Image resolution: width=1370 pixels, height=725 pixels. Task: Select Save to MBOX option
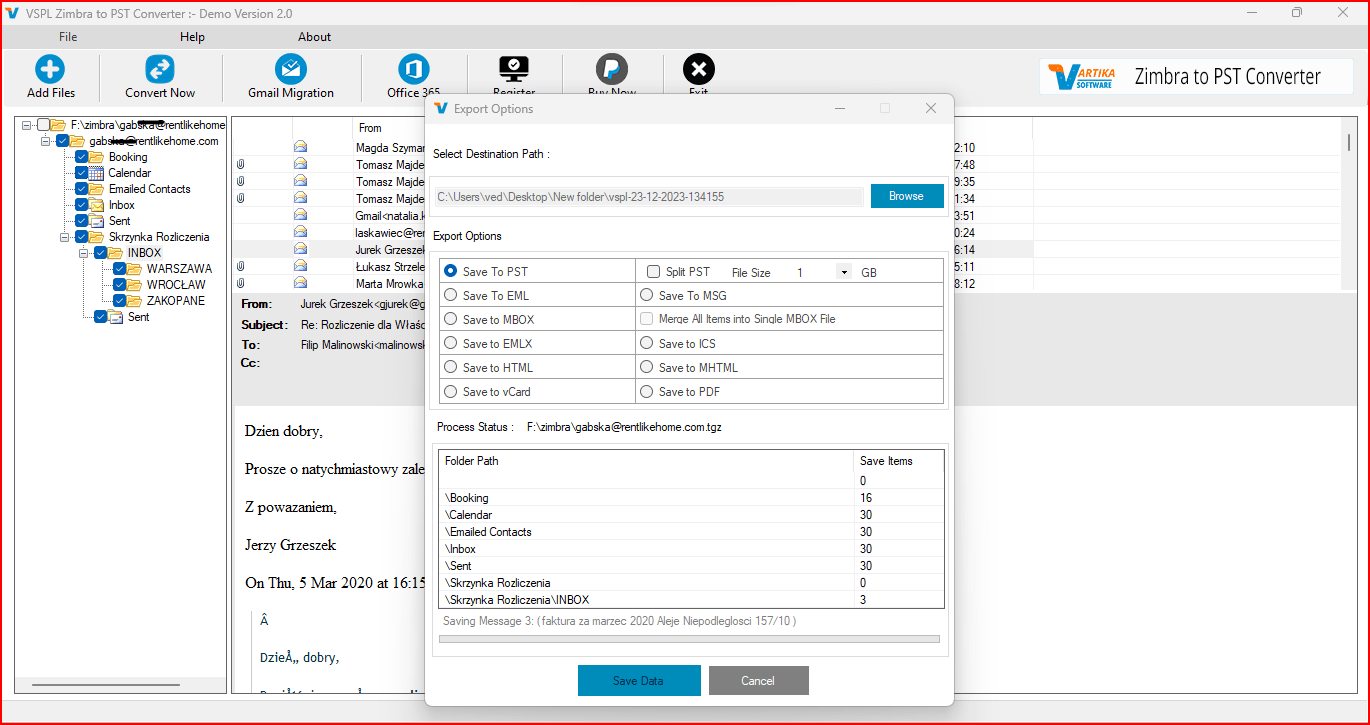pyautogui.click(x=451, y=319)
